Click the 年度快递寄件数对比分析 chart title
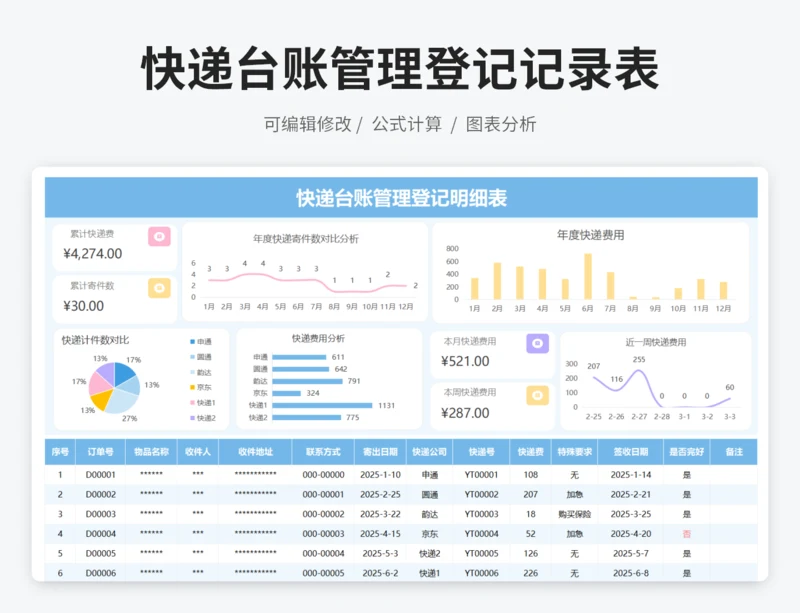The height and width of the screenshot is (613, 800). (306, 239)
